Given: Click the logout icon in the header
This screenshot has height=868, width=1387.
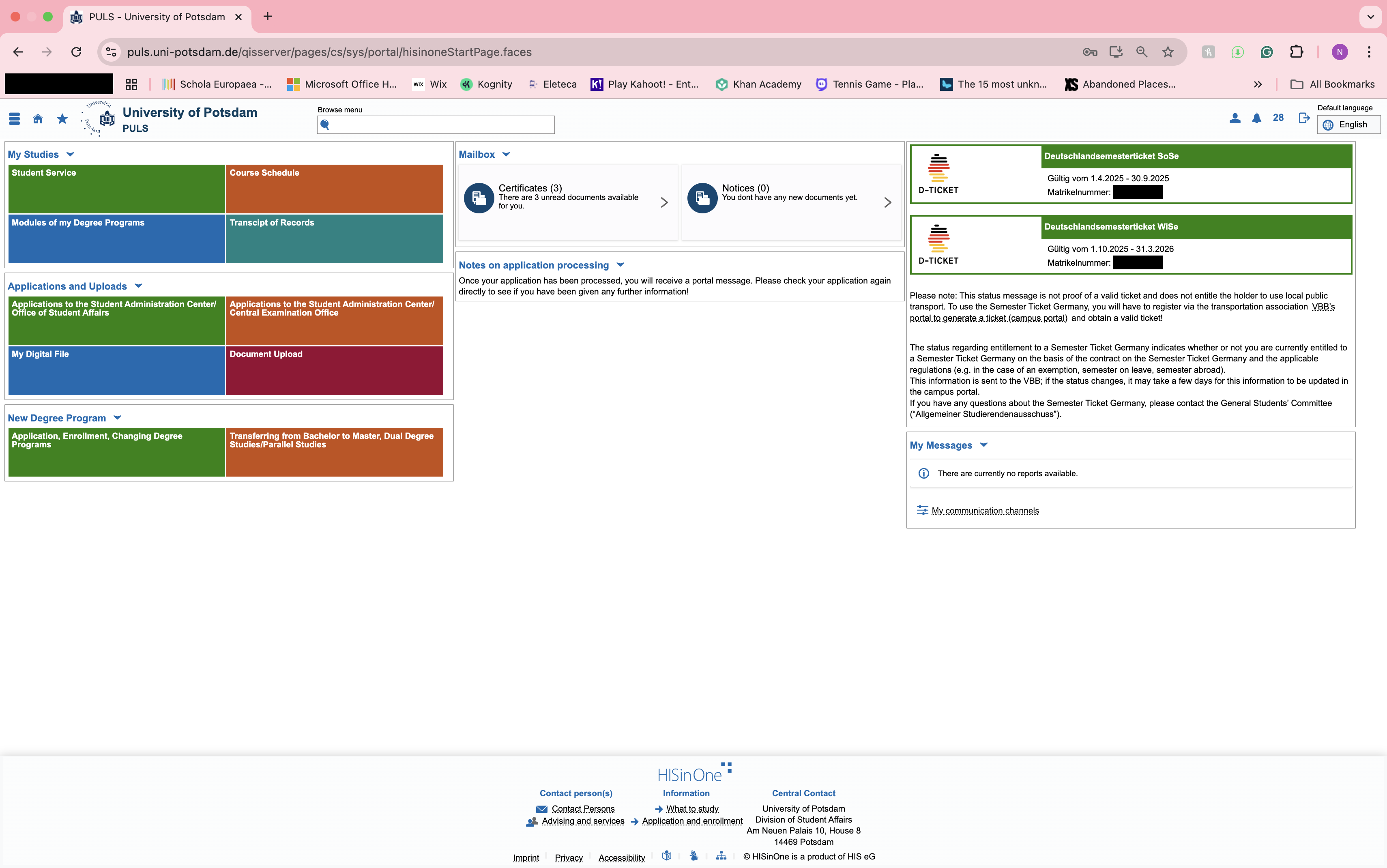Looking at the screenshot, I should click(x=1304, y=118).
